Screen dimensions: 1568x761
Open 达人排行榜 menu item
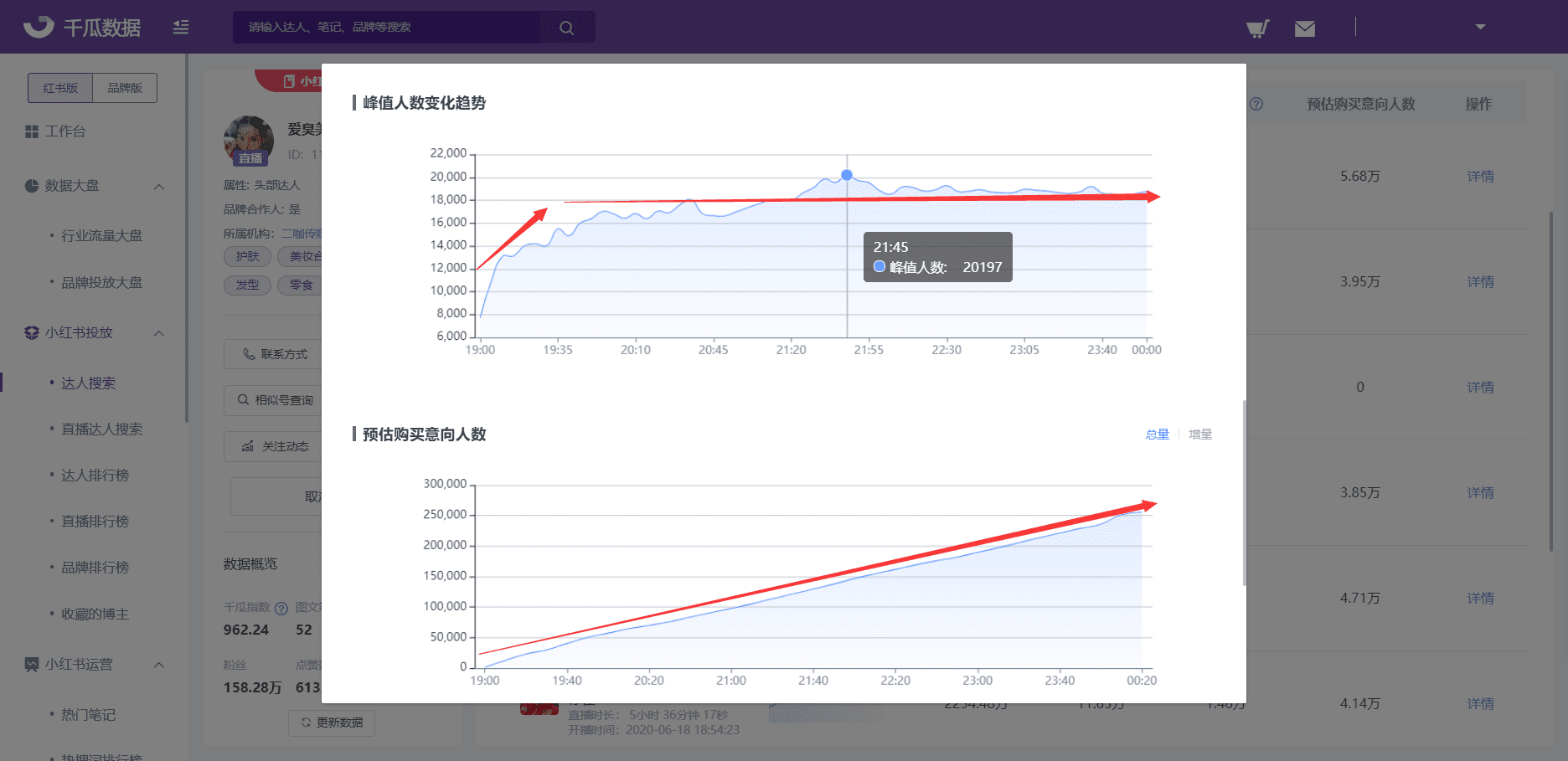click(95, 476)
